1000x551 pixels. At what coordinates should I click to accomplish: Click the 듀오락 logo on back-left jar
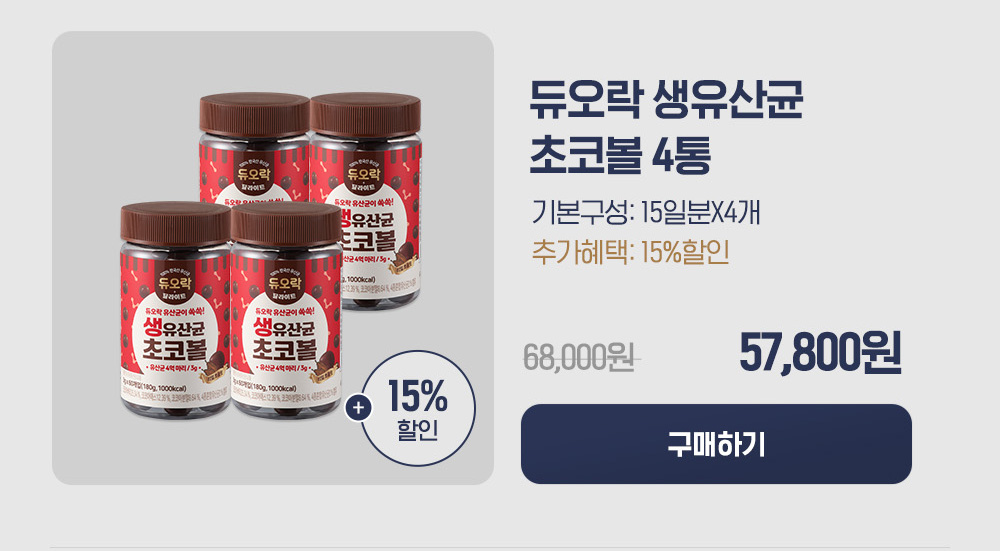(254, 173)
